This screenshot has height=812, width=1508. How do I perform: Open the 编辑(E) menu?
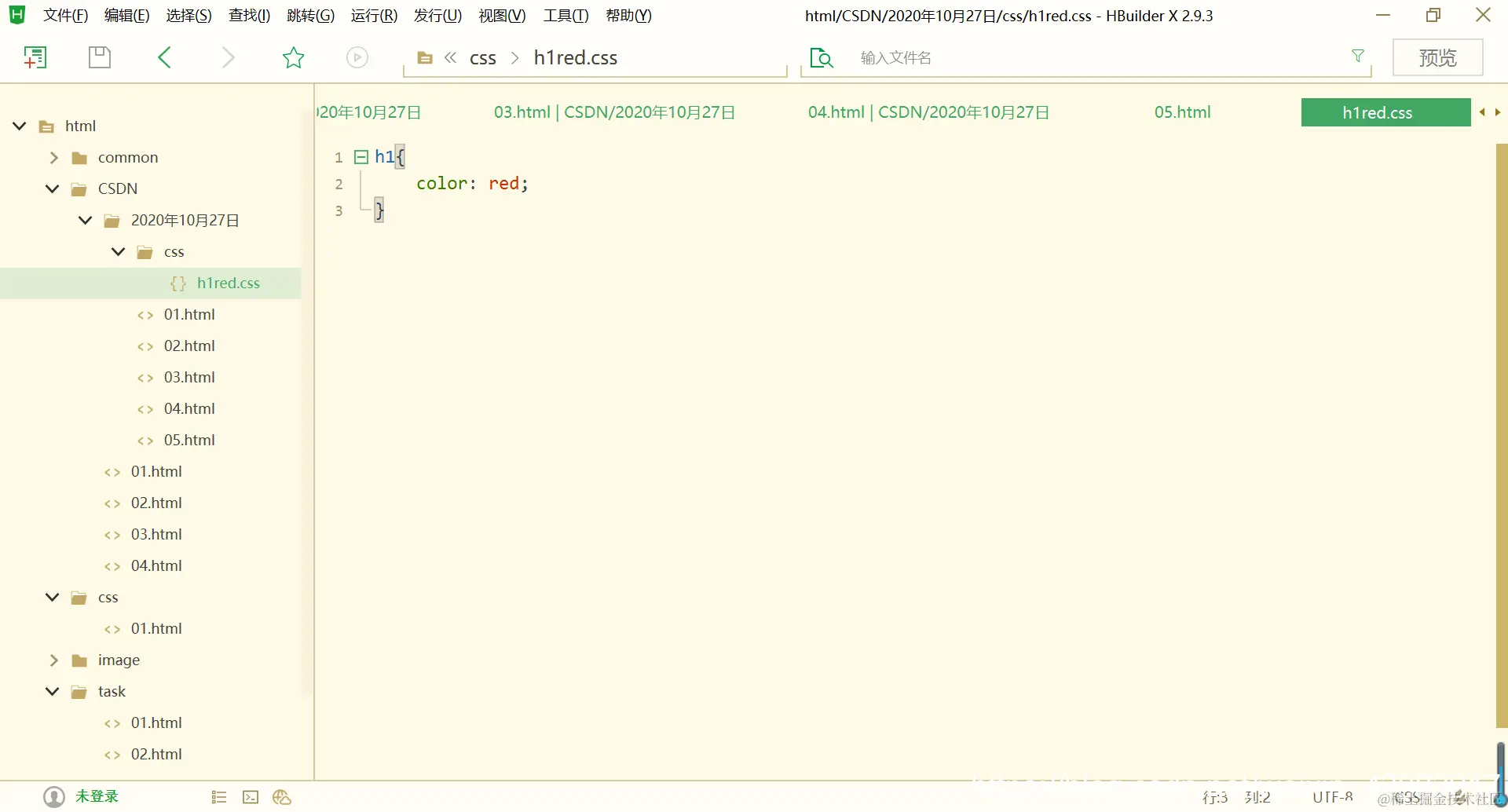pyautogui.click(x=126, y=16)
